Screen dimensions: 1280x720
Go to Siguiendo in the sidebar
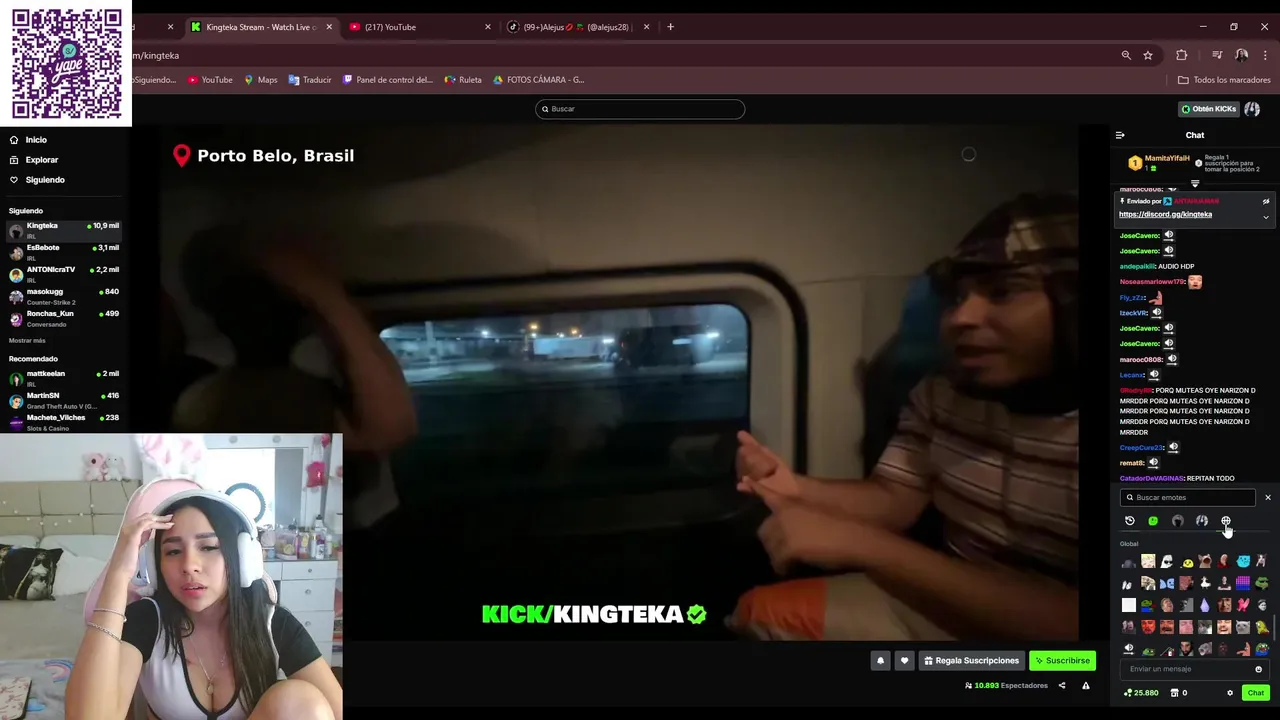44,180
